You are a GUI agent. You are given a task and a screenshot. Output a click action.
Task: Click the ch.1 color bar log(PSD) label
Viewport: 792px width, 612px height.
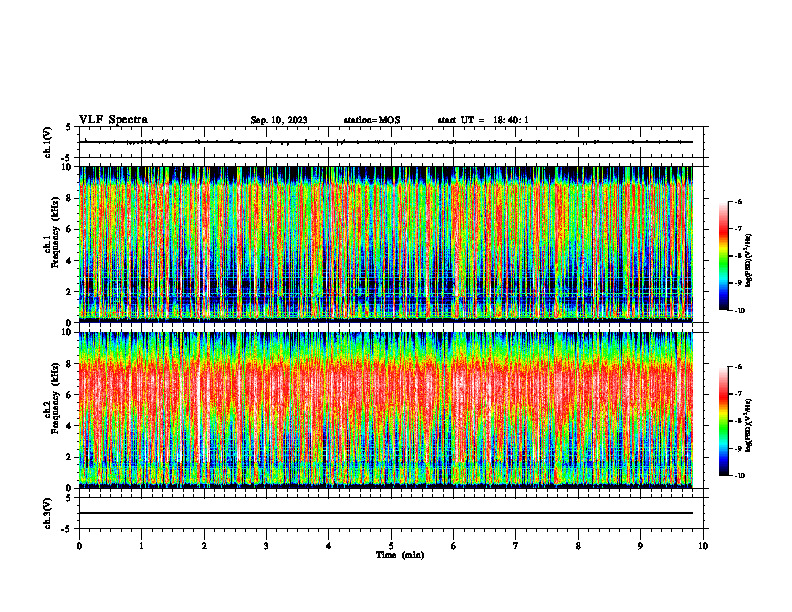coord(748,261)
